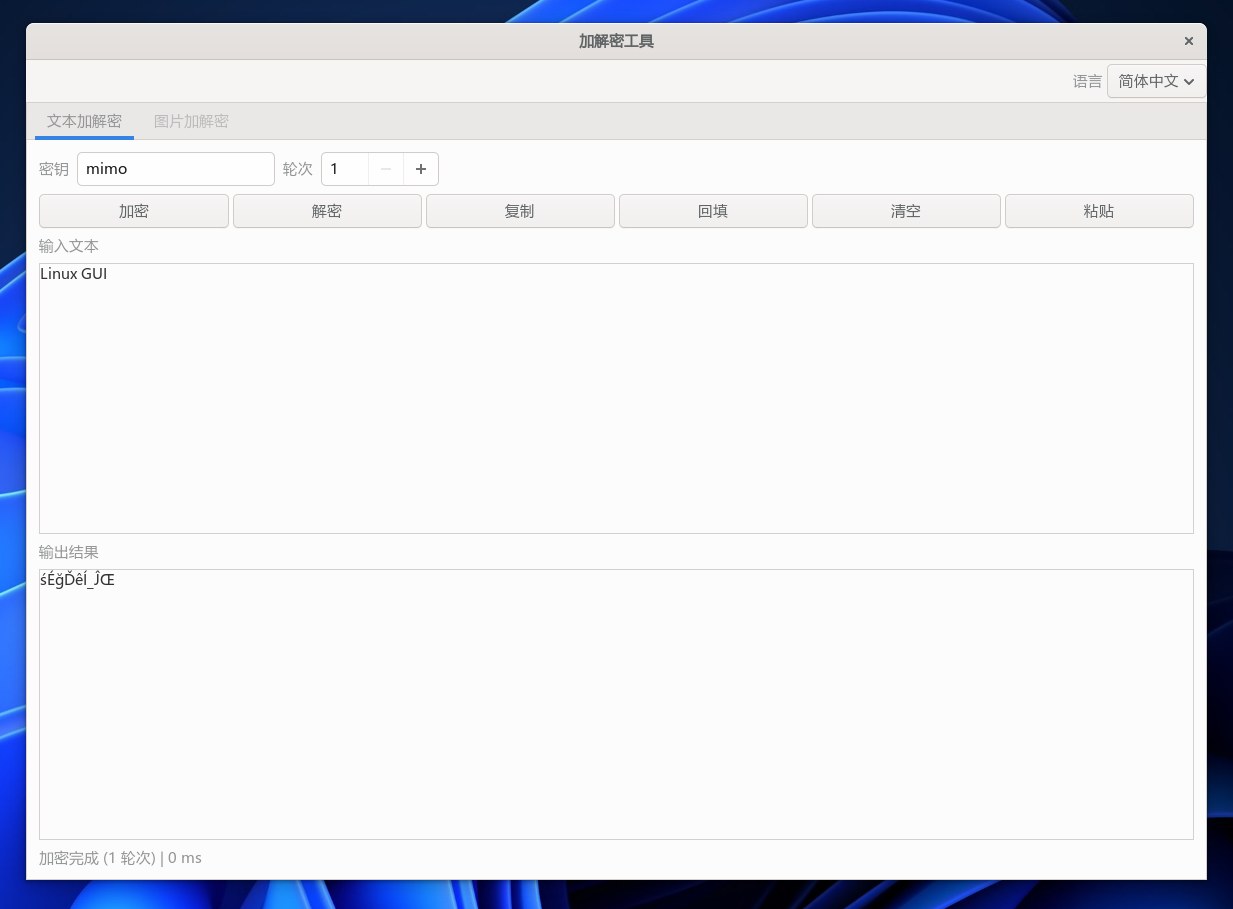Click the status text 加密完成 (1 轮次)
The height and width of the screenshot is (909, 1233).
[x=98, y=858]
